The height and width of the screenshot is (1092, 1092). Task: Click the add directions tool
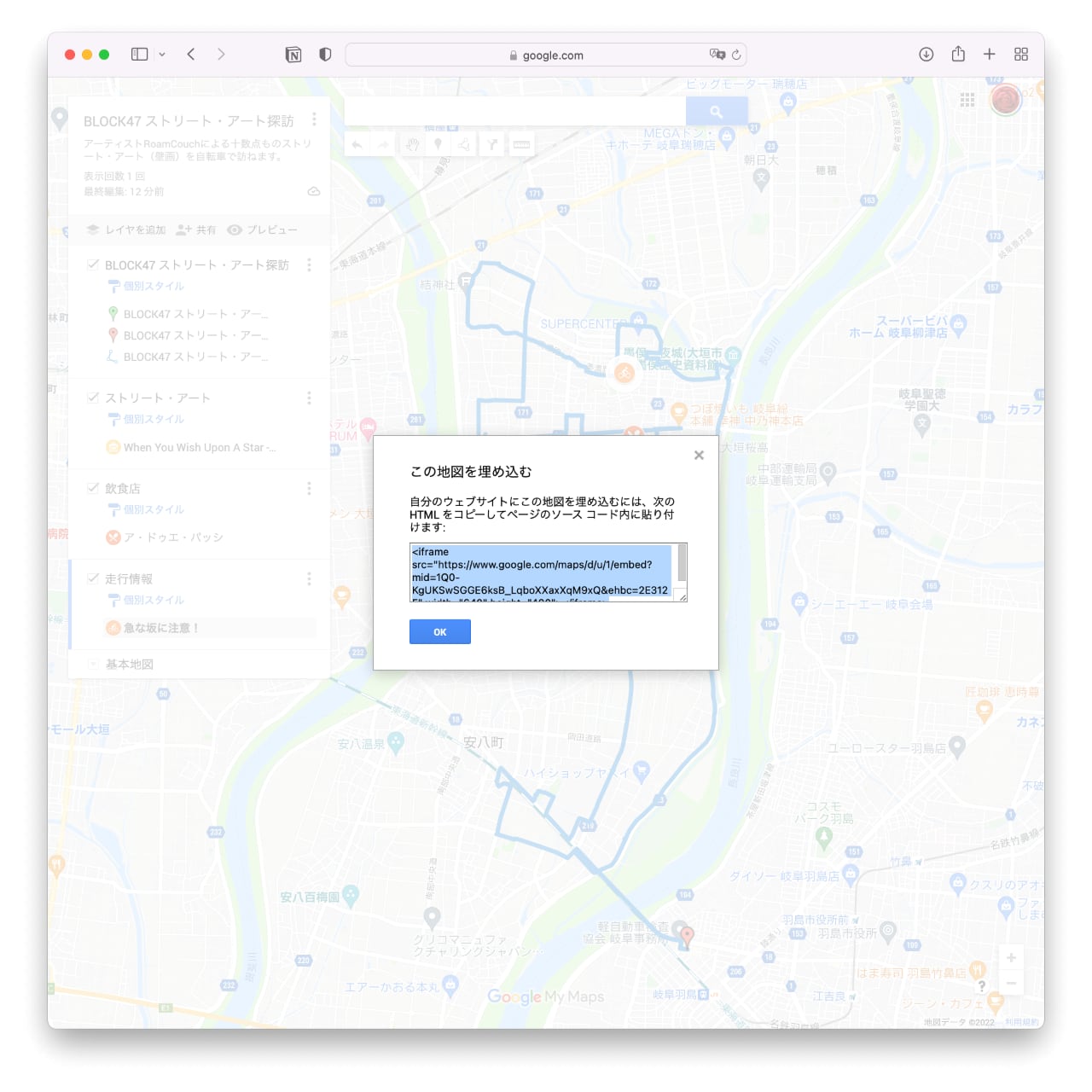tap(492, 144)
